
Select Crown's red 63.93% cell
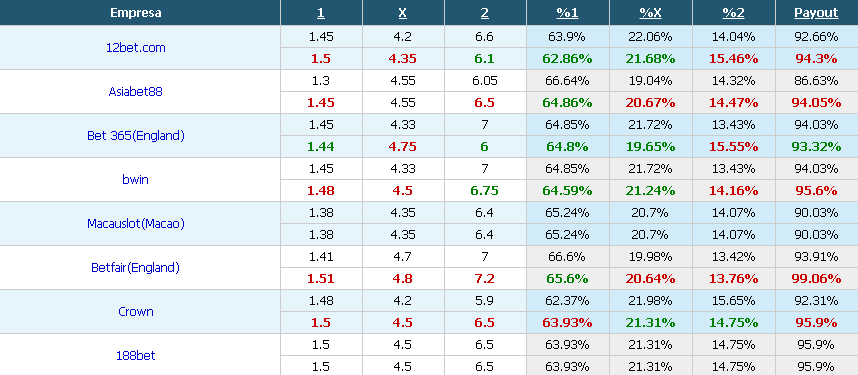tap(567, 322)
